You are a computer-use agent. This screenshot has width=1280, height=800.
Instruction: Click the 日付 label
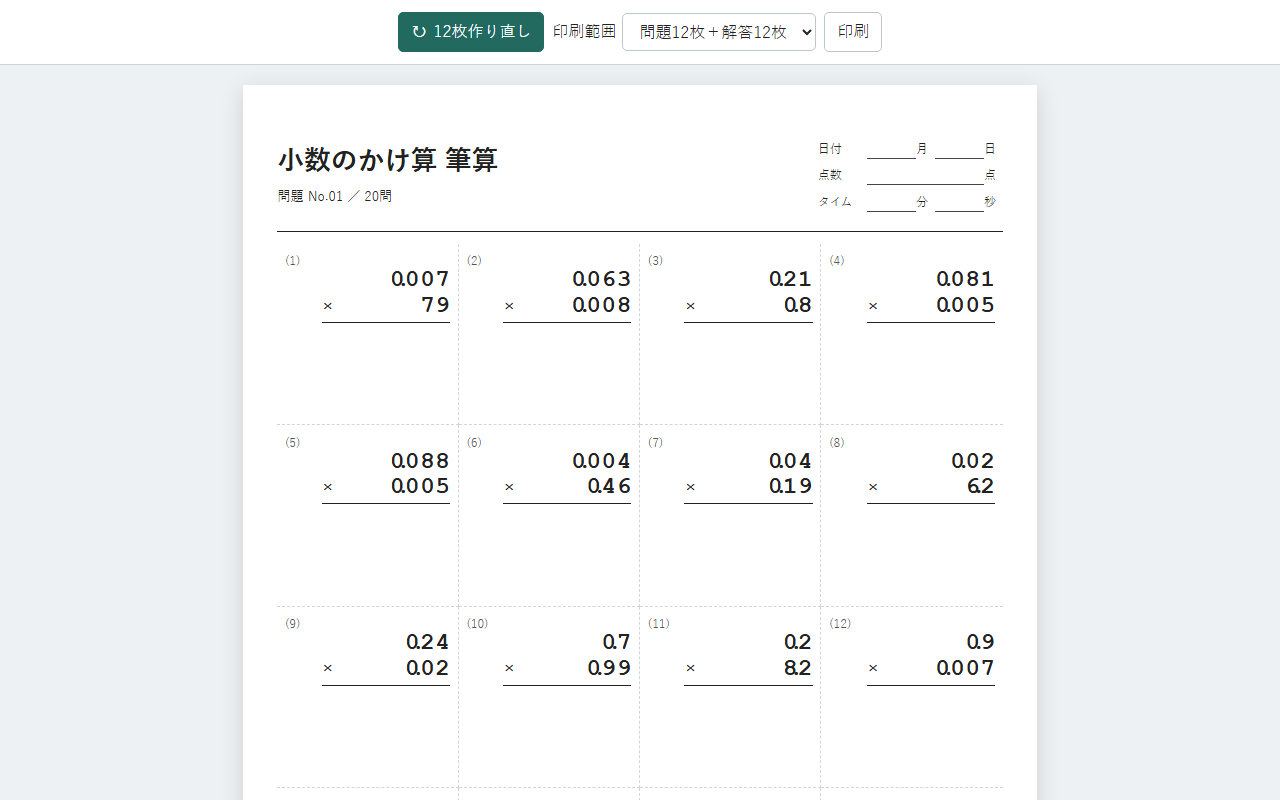click(x=830, y=149)
